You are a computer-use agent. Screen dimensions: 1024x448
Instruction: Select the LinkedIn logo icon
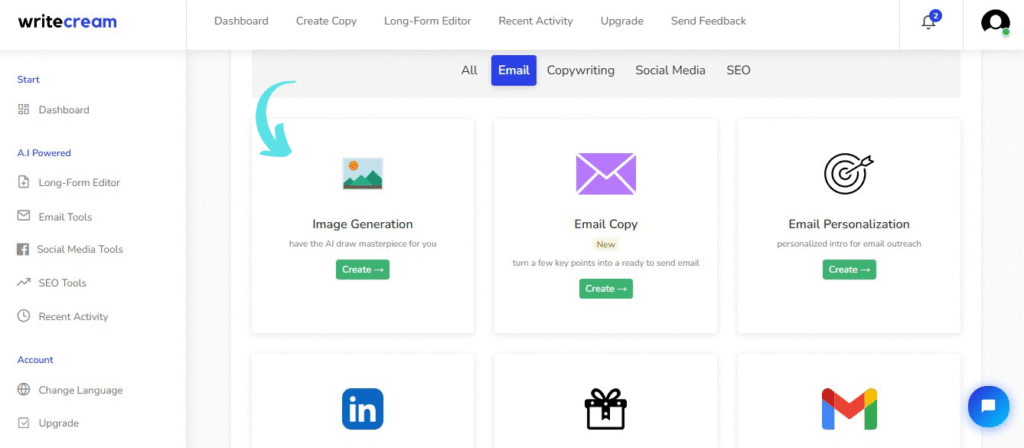click(362, 409)
